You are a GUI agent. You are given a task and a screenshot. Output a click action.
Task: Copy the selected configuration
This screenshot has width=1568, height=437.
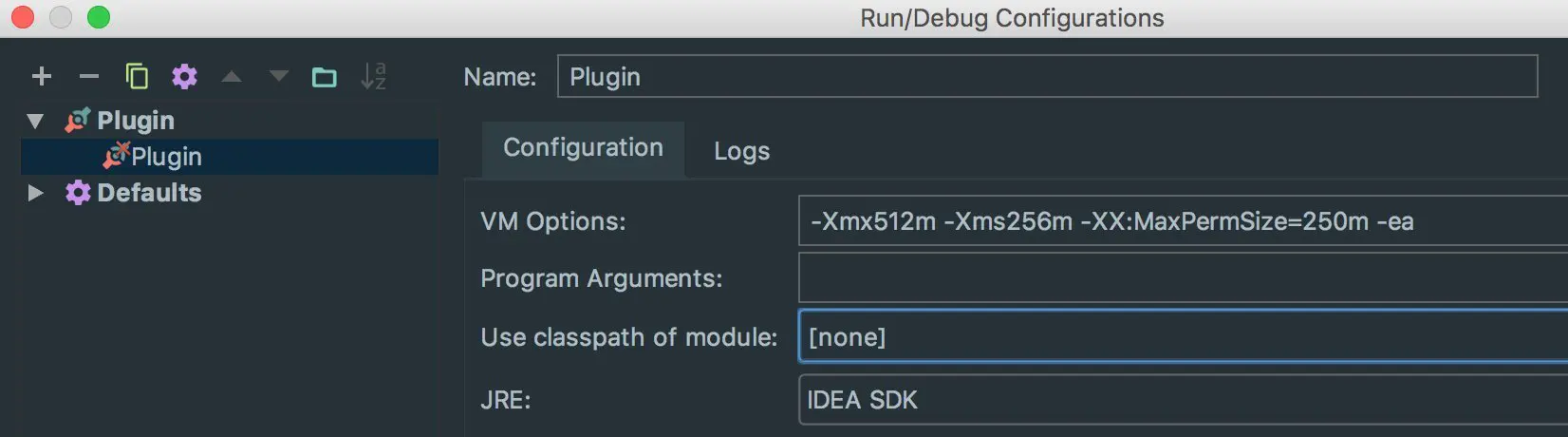tap(137, 76)
